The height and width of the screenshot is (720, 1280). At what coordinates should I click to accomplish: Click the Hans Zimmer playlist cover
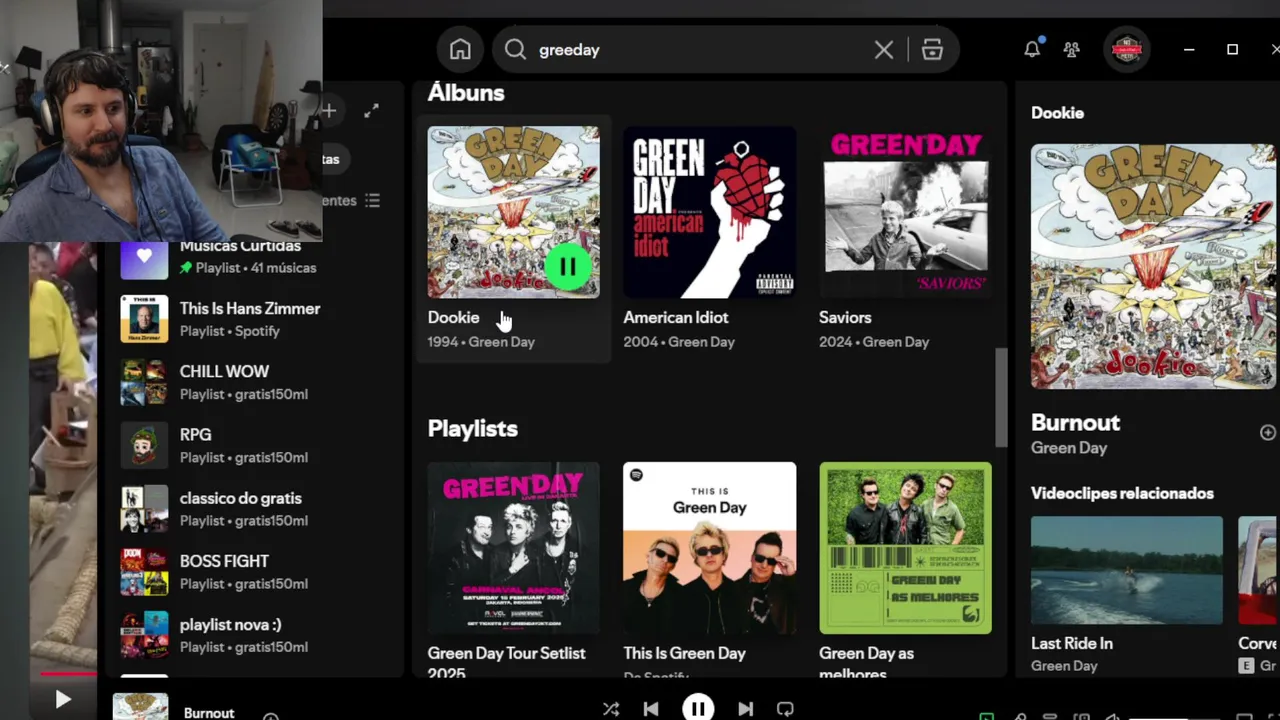coord(144,319)
